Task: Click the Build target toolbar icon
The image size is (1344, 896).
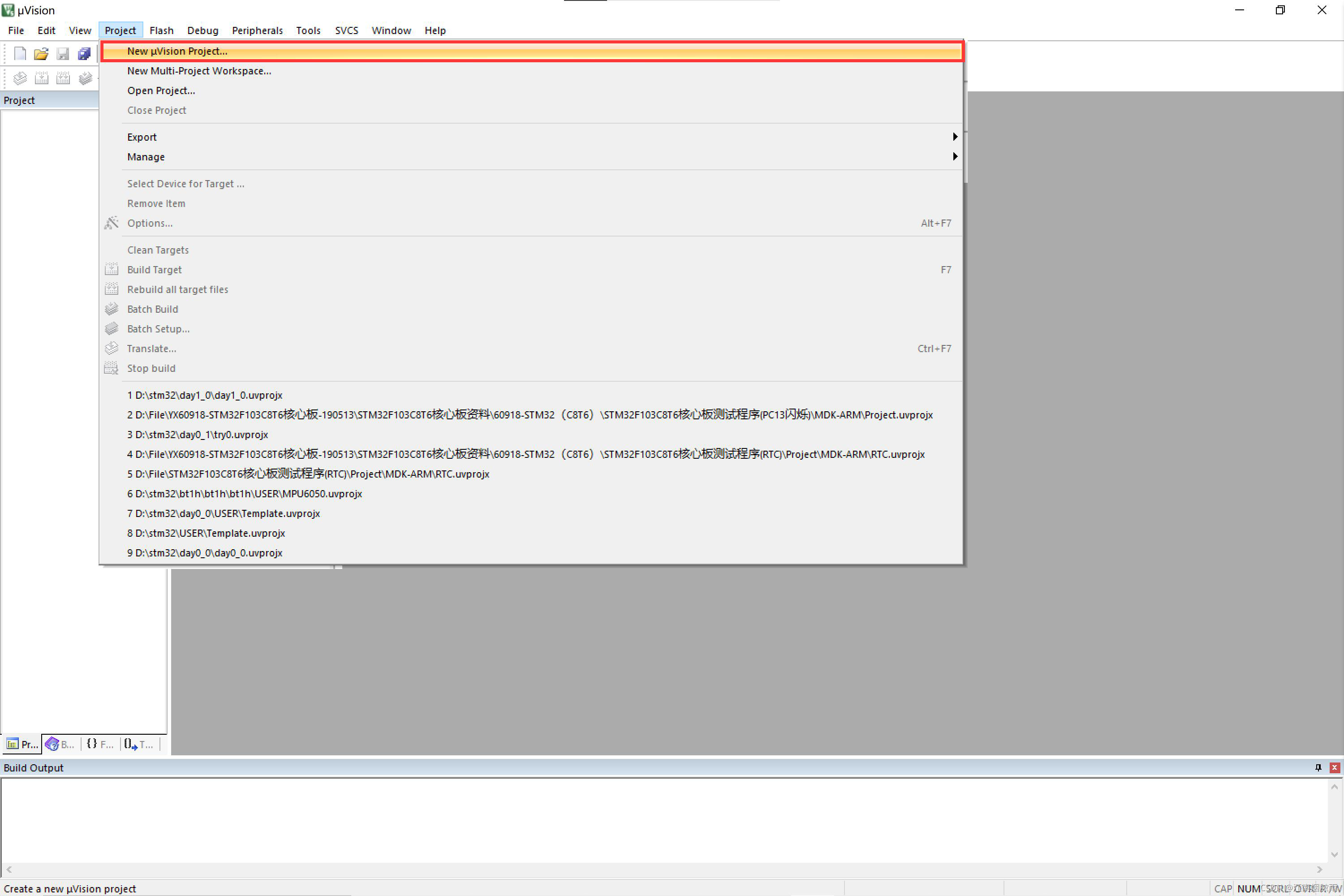Action: 42,78
